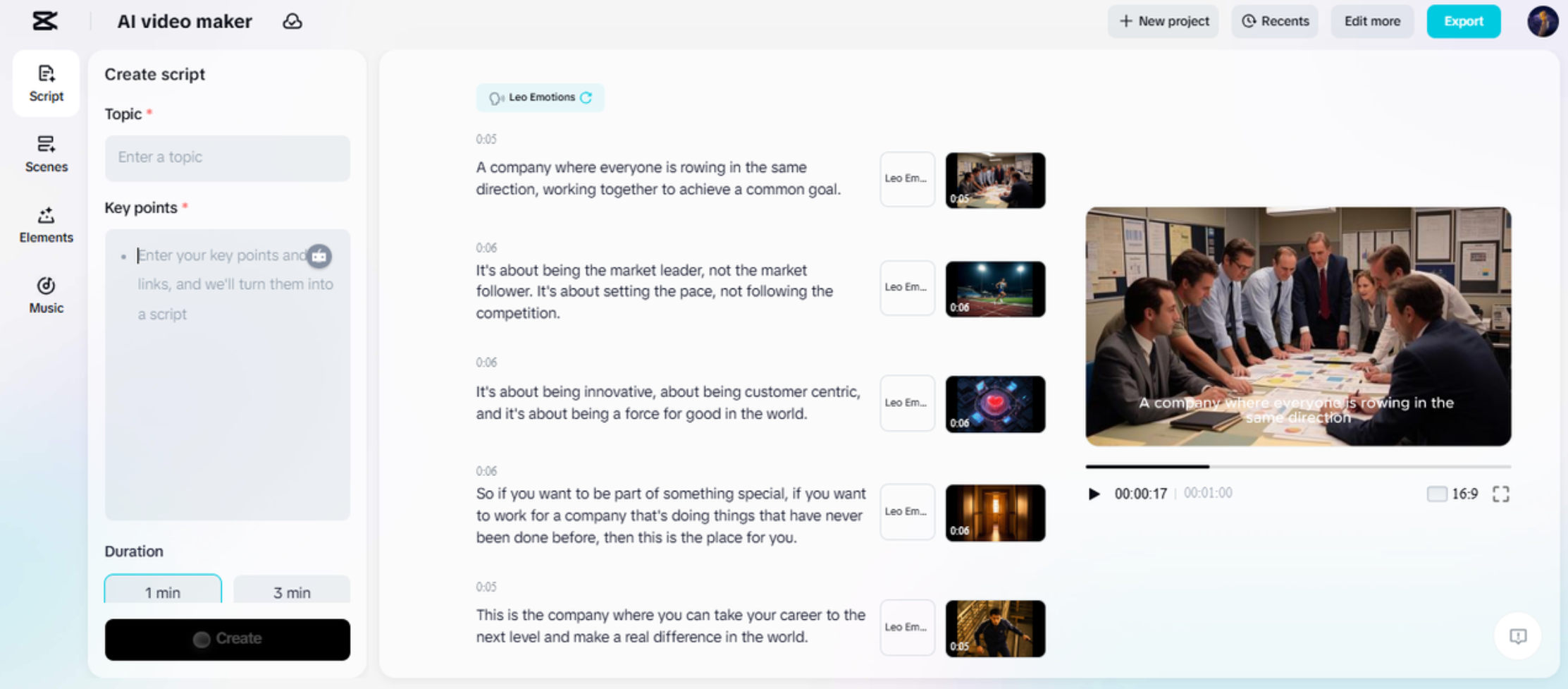Click the Export button
Image resolution: width=1568 pixels, height=689 pixels.
pyautogui.click(x=1464, y=21)
